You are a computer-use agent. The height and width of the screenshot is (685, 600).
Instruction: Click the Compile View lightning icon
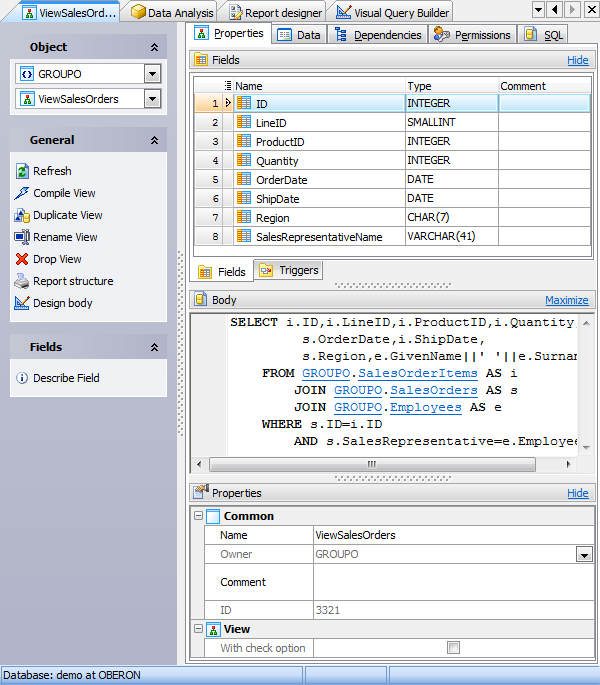(21, 193)
